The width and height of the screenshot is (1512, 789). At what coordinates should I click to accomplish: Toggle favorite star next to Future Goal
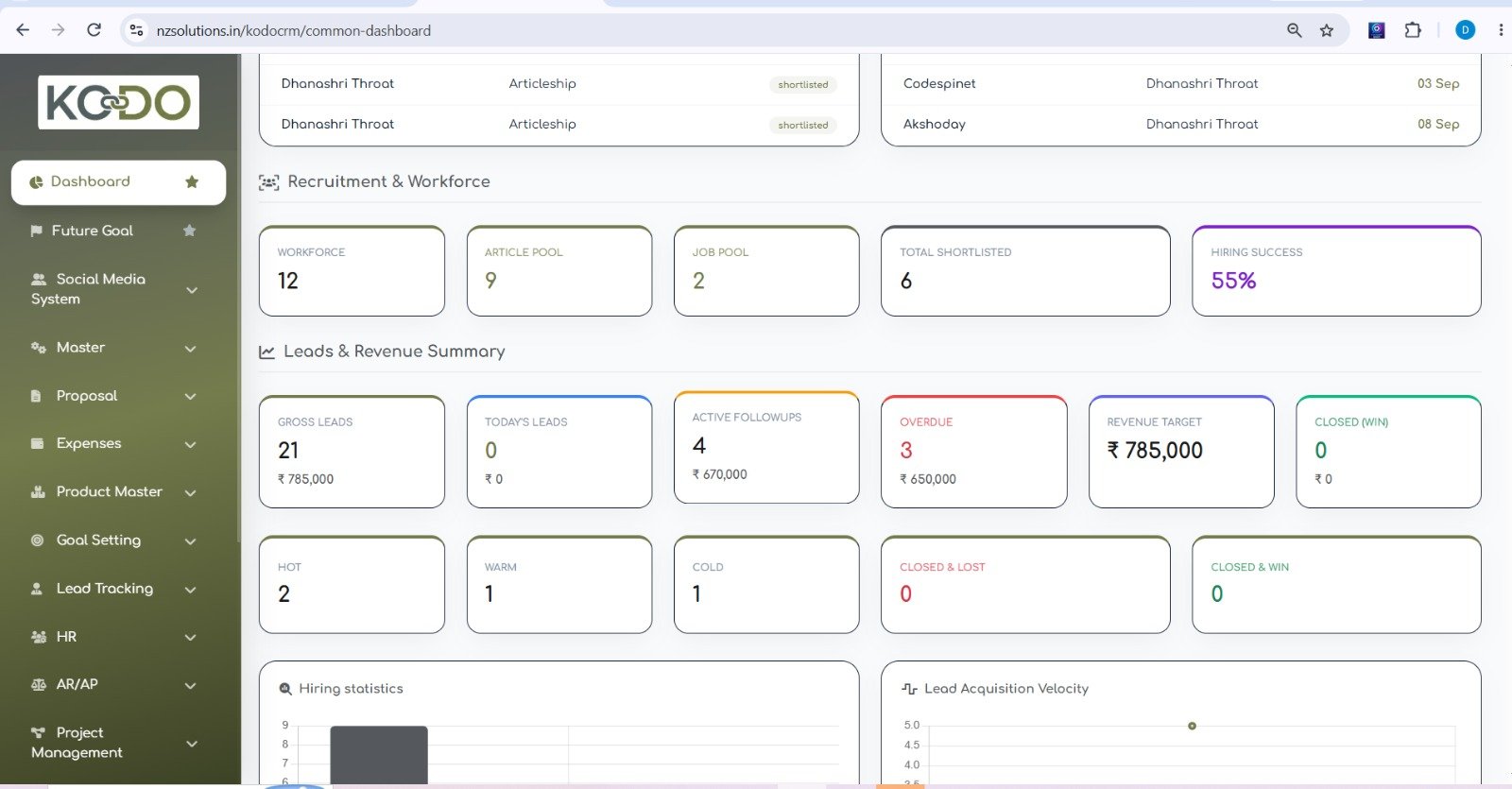[189, 231]
